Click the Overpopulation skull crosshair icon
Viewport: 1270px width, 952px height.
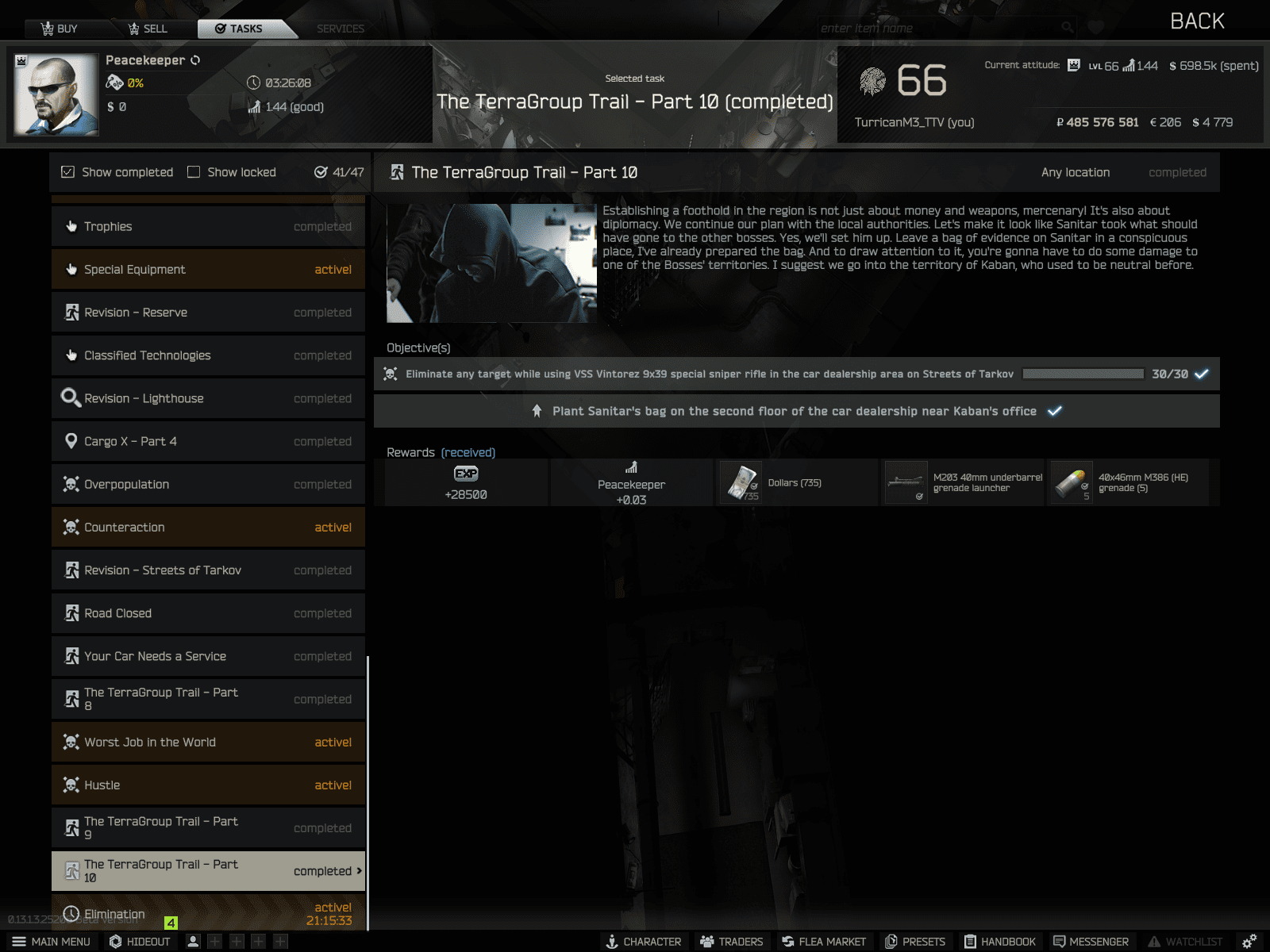(71, 484)
